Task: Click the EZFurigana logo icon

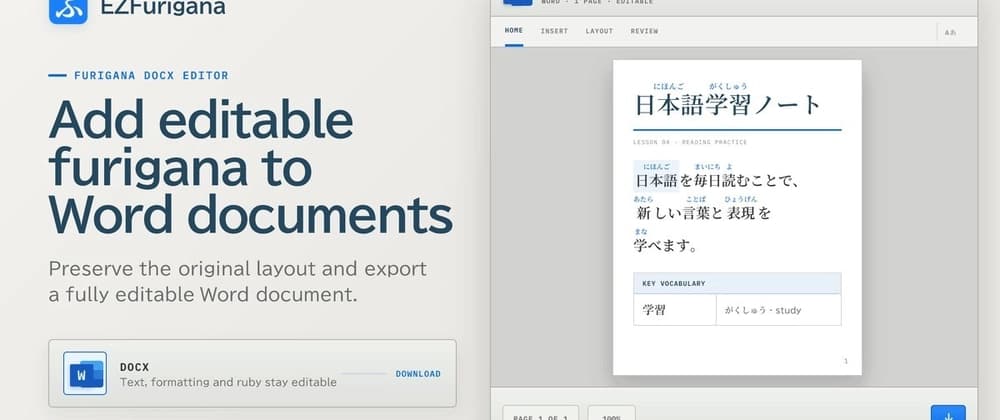Action: click(68, 9)
